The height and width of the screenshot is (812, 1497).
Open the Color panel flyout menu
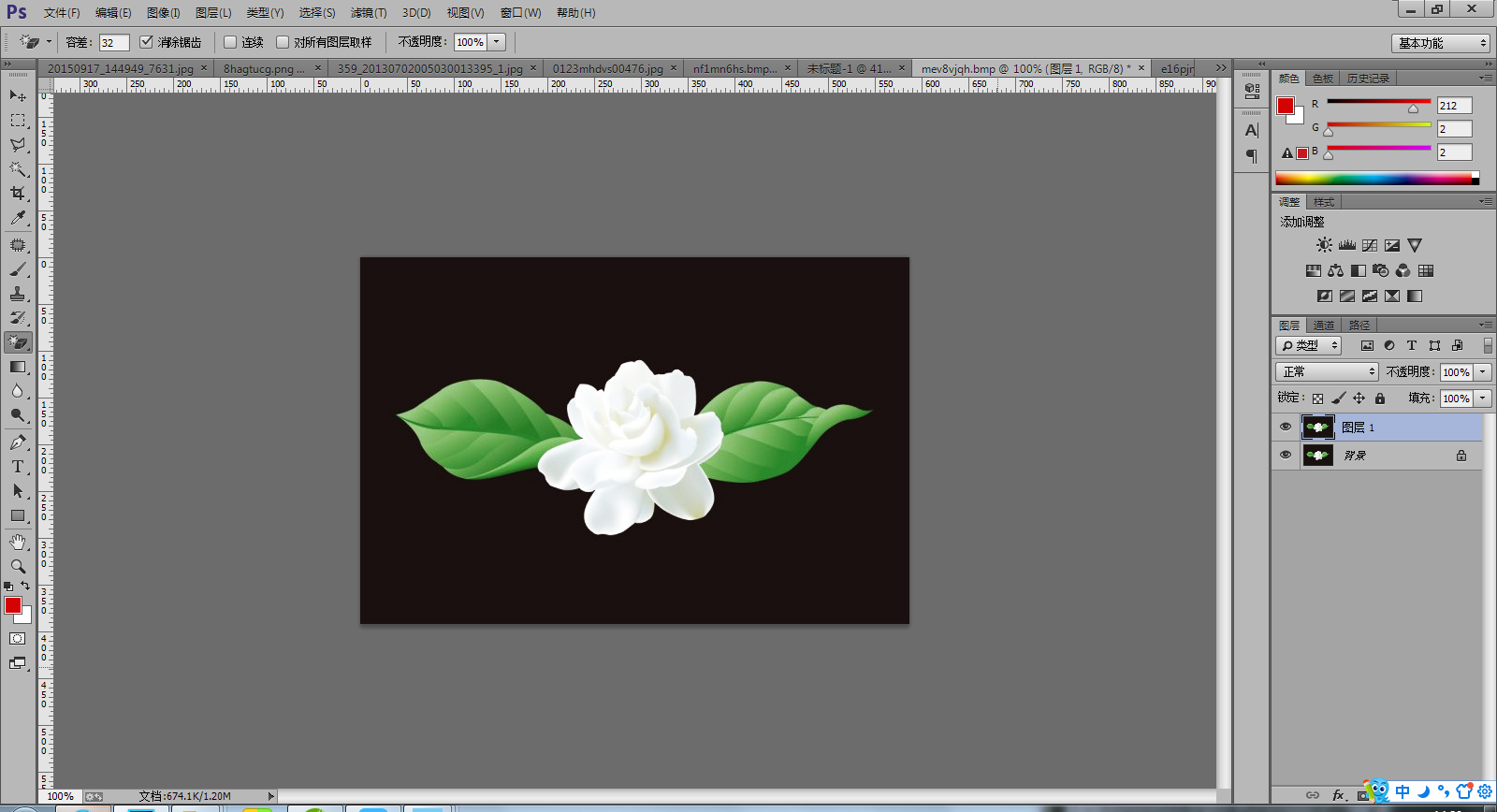(x=1486, y=79)
